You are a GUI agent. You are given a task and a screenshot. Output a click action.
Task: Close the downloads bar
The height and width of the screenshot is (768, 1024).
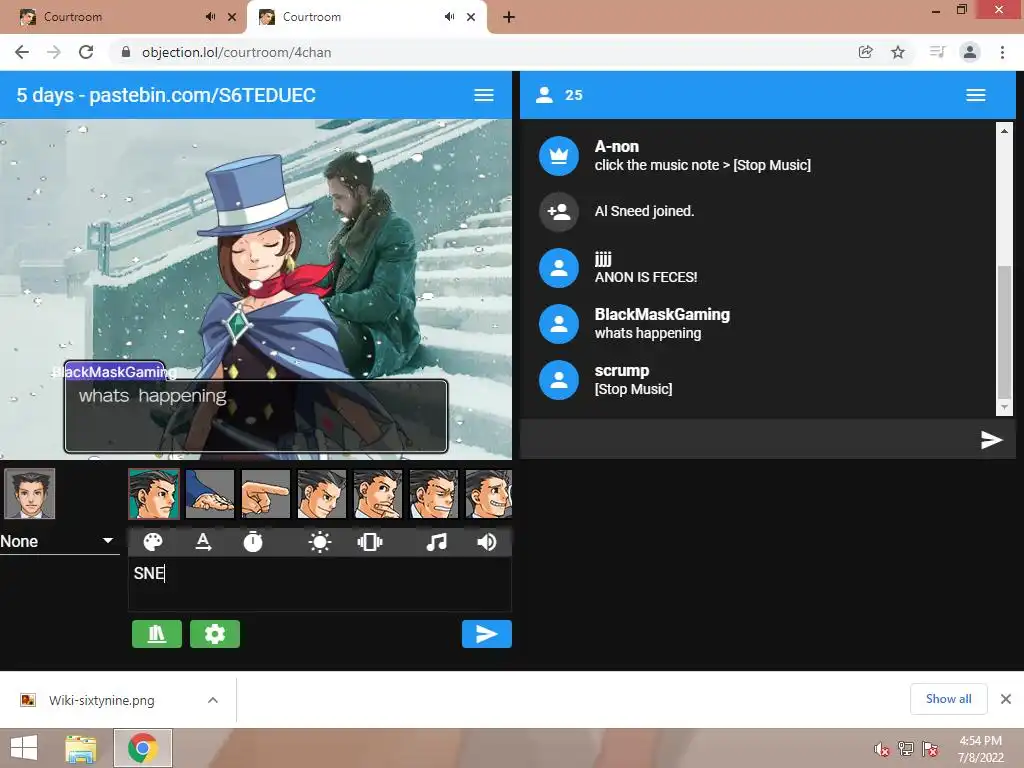(1006, 699)
